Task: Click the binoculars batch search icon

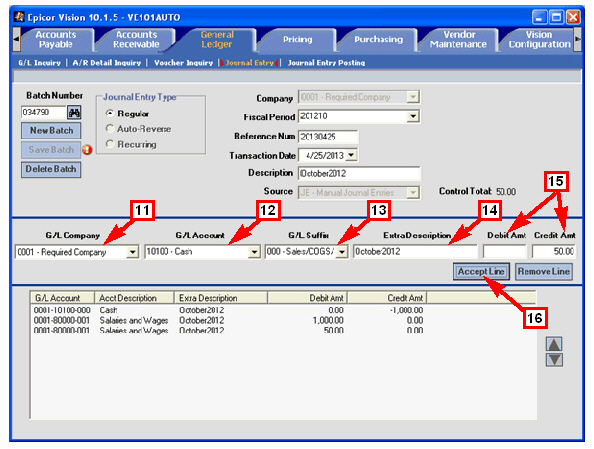Action: [x=74, y=113]
